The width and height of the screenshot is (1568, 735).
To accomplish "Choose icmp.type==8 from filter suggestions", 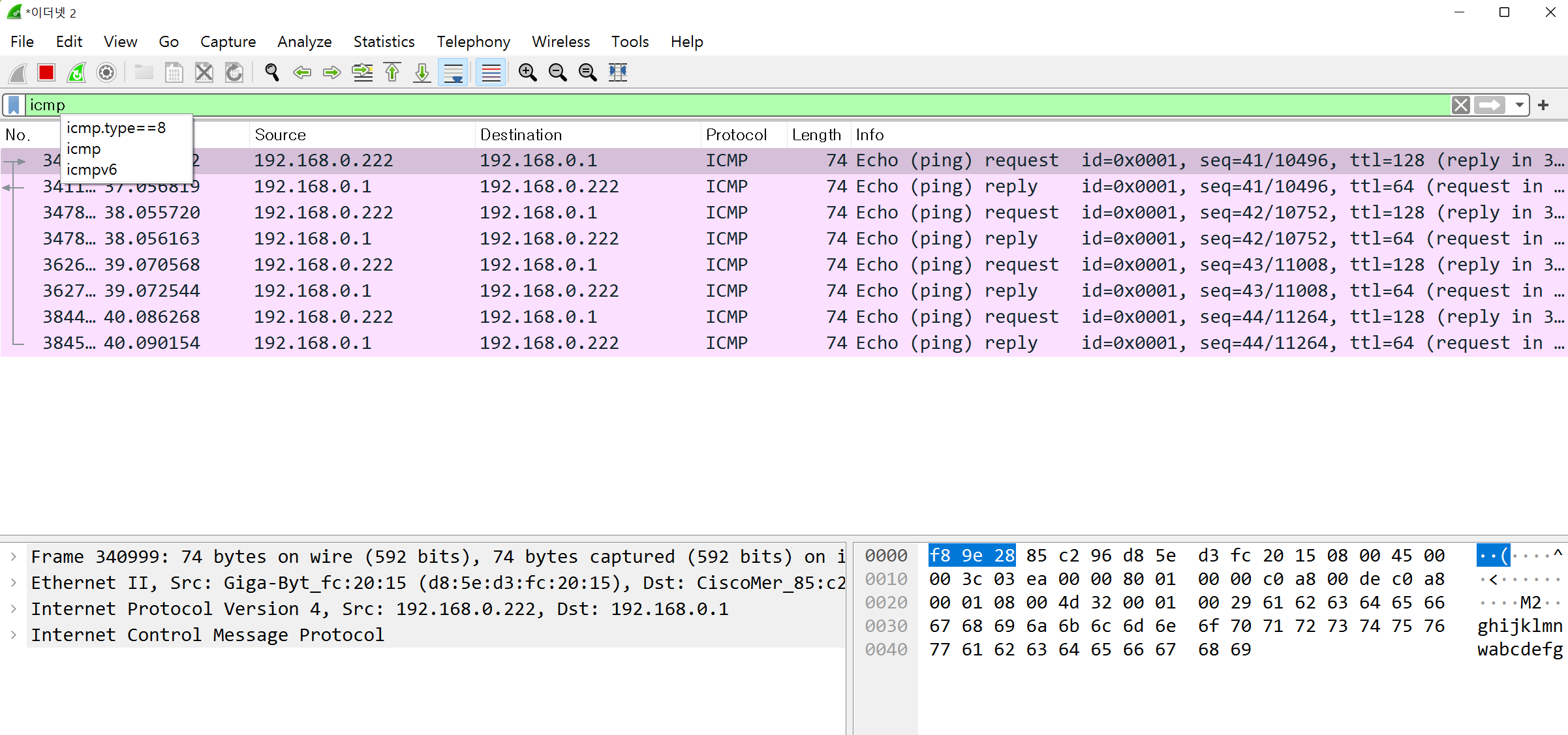I will (116, 128).
